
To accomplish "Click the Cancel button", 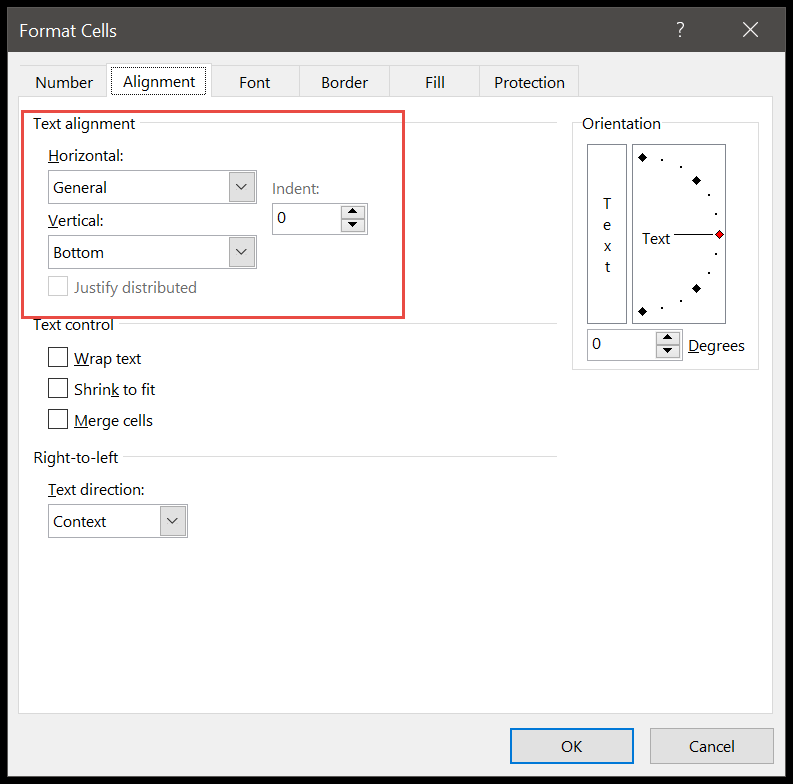I will click(x=711, y=746).
